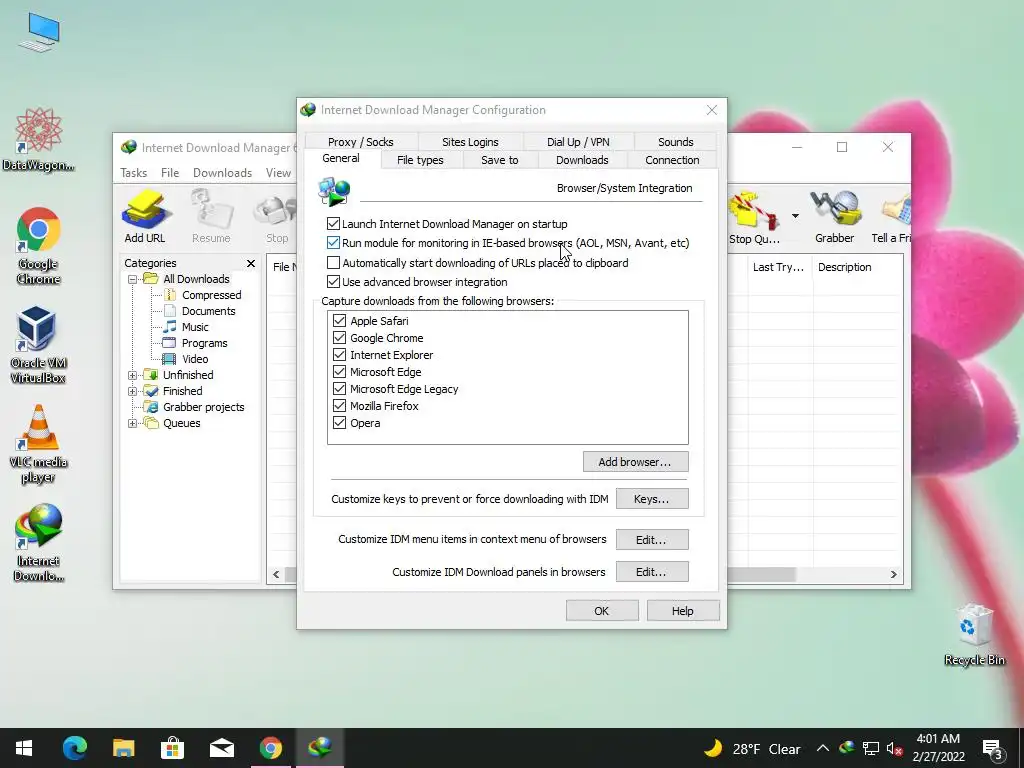
Task: Click IDM tray icon in system tray
Action: 847,748
